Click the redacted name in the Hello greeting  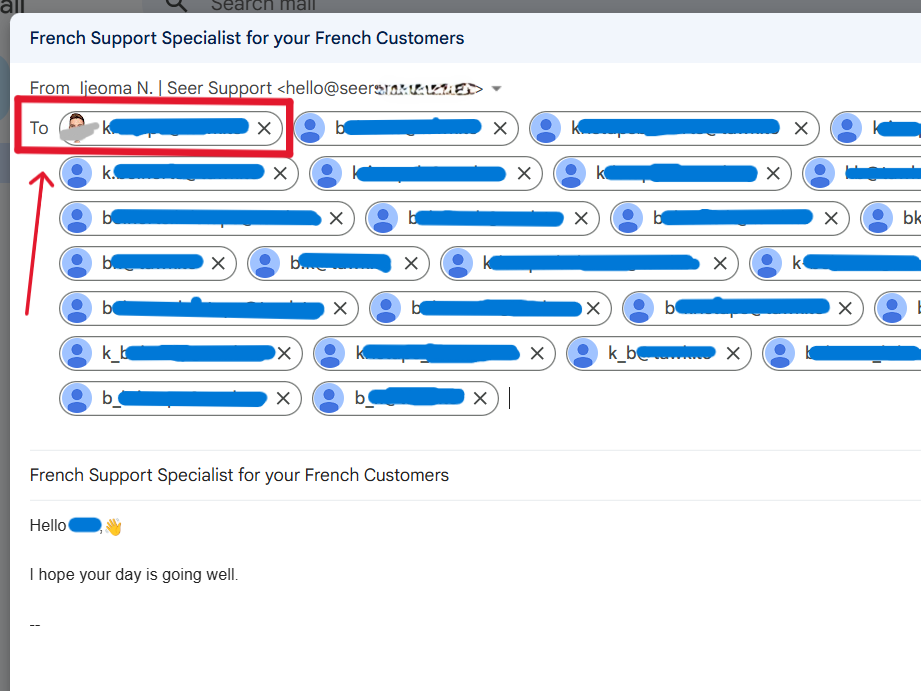85,524
